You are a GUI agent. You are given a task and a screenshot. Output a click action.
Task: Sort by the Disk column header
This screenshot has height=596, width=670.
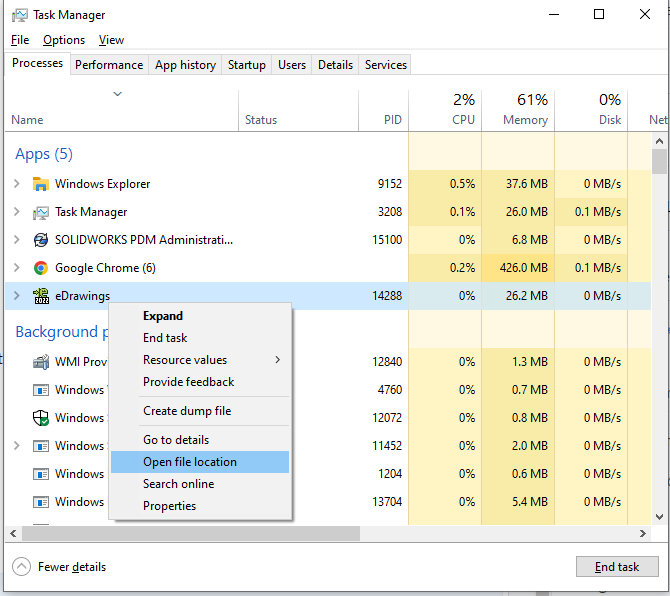pyautogui.click(x=591, y=110)
